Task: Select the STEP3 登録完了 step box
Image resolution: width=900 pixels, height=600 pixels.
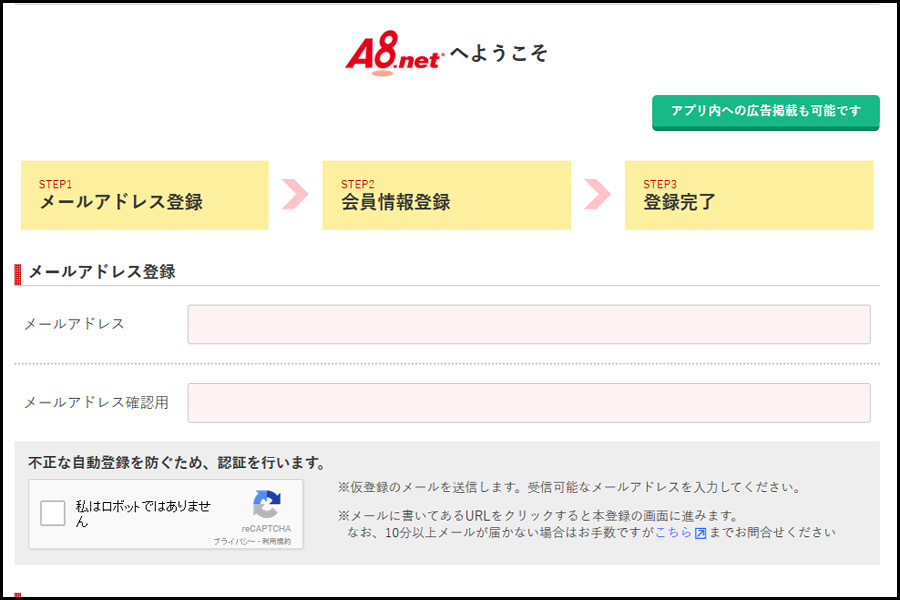Action: (x=749, y=195)
